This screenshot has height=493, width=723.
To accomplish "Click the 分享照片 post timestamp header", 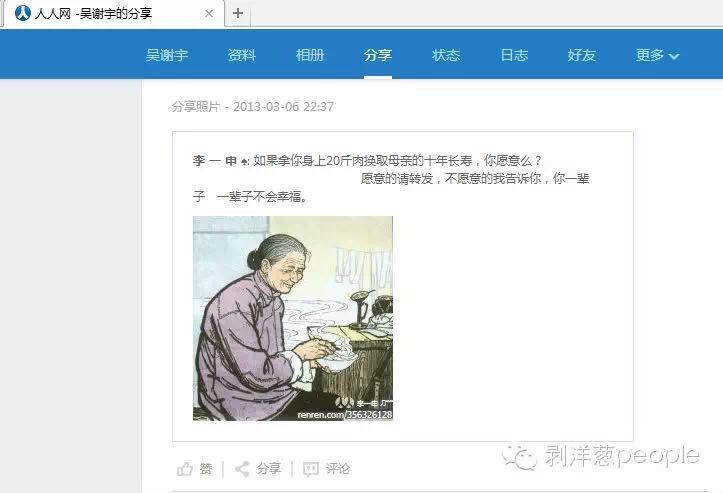I will [x=253, y=107].
